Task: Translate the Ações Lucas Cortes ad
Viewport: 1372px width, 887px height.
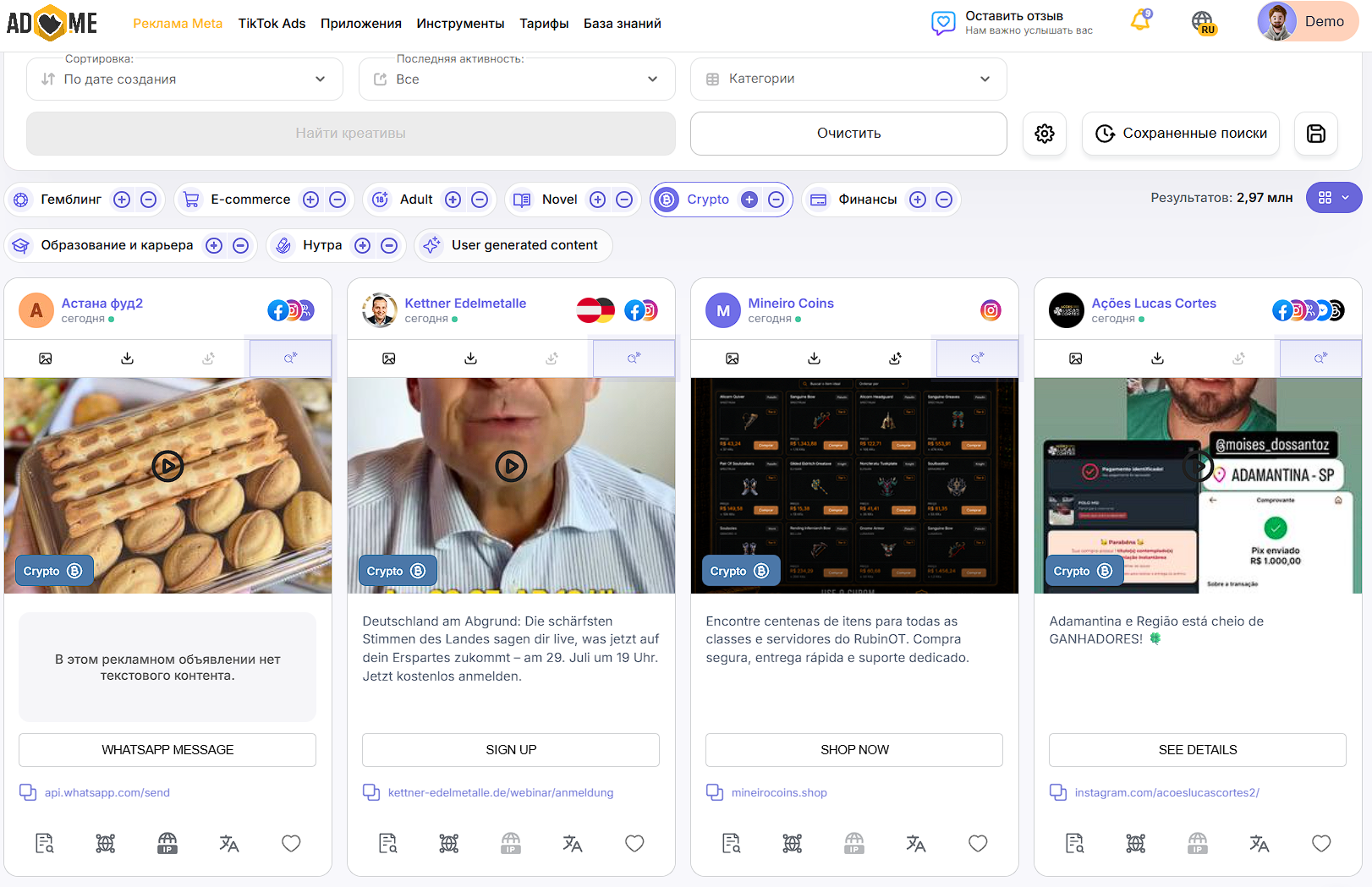Action: point(1259,843)
